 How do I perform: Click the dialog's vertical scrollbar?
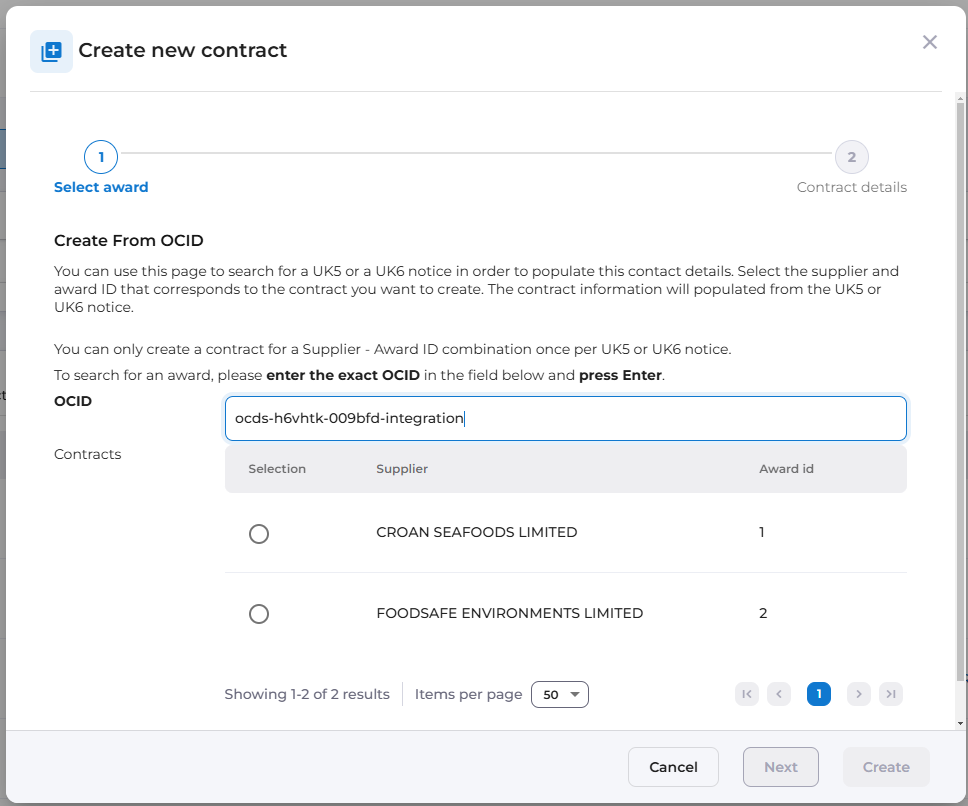click(960, 400)
